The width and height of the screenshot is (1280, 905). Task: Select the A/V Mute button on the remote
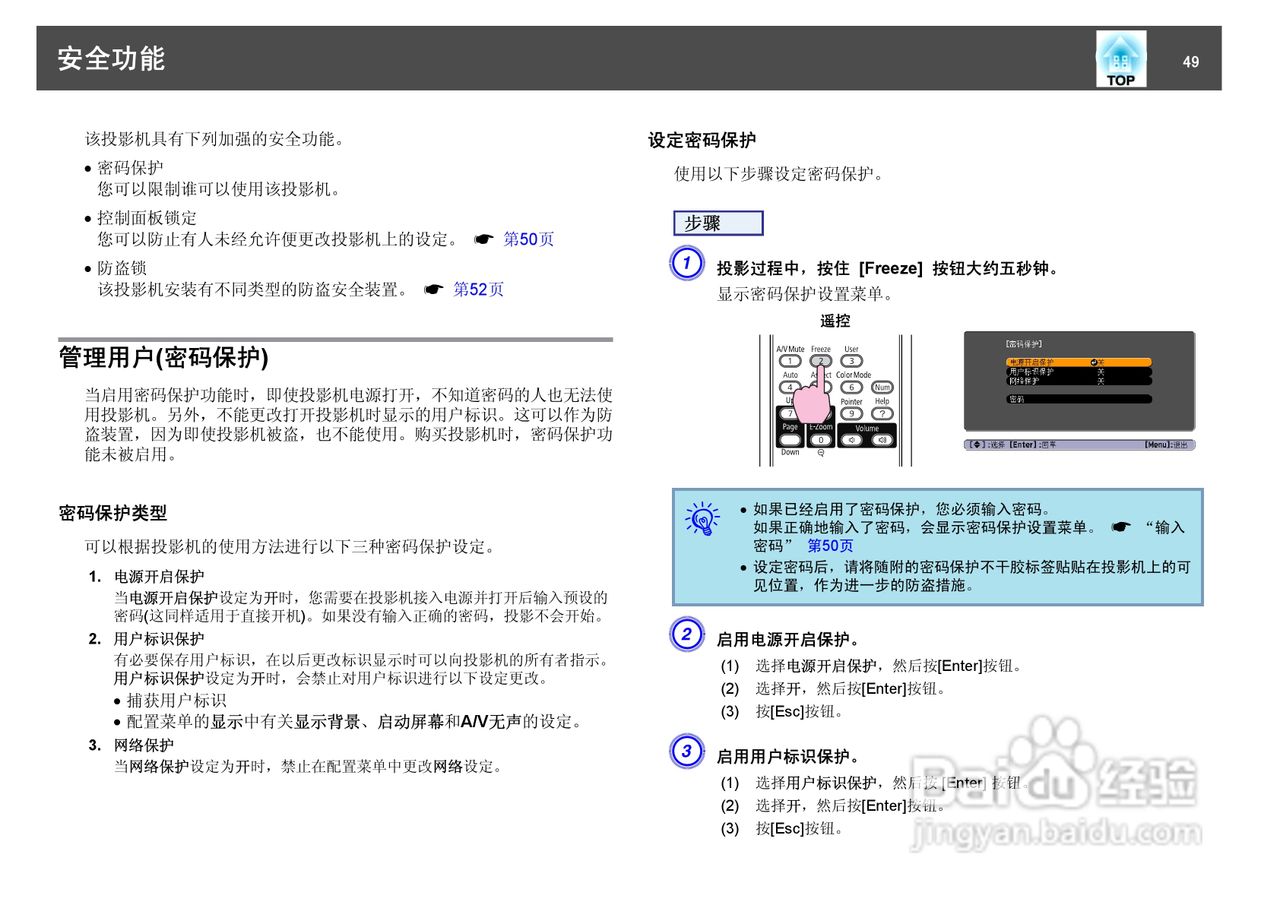(x=790, y=361)
